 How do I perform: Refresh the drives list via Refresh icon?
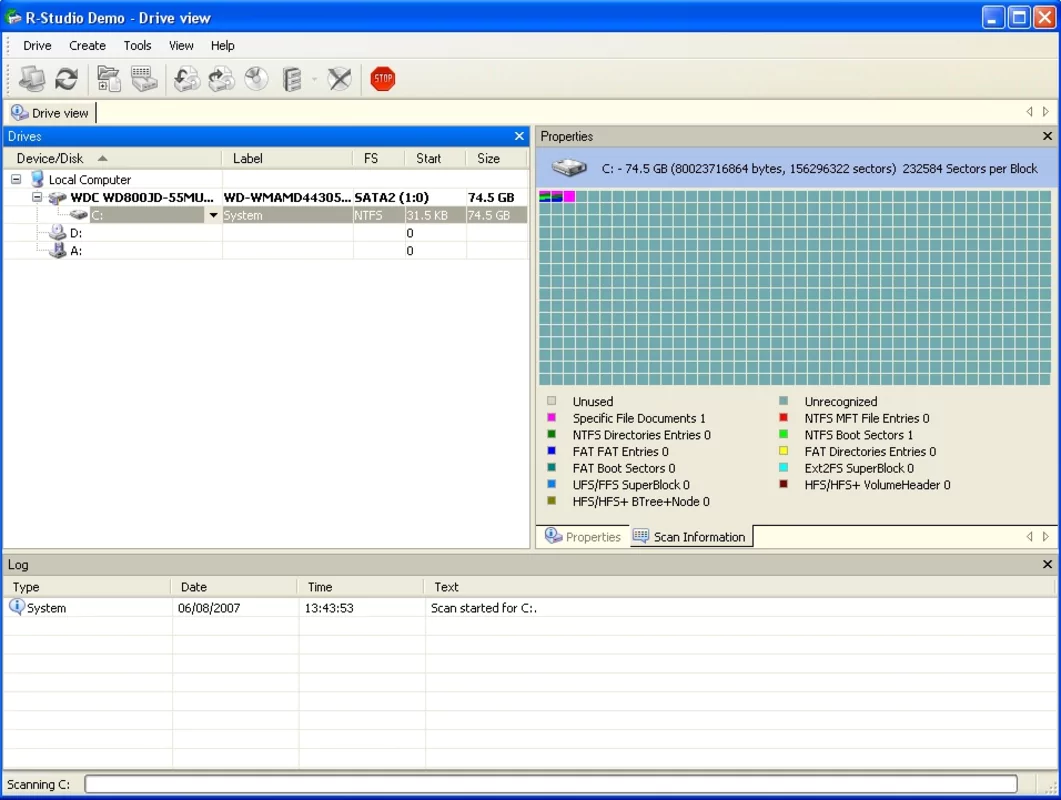tap(64, 78)
